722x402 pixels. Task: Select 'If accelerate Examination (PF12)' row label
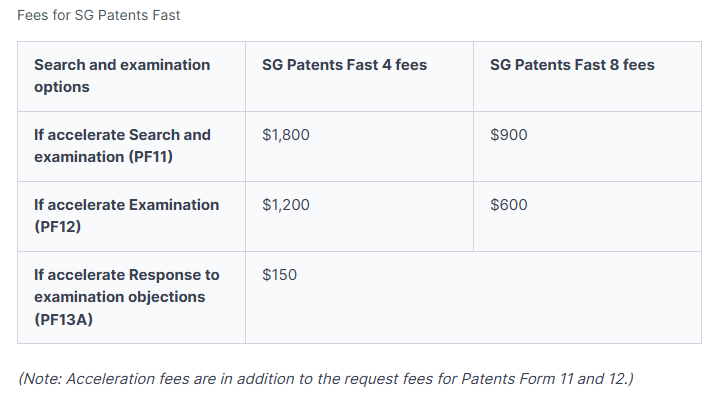126,216
